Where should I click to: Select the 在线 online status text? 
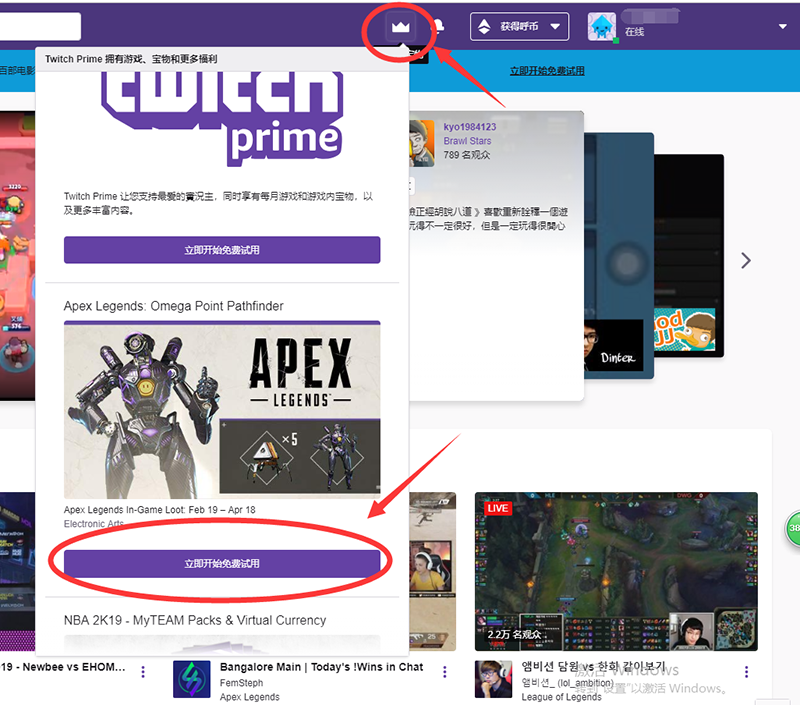(634, 32)
